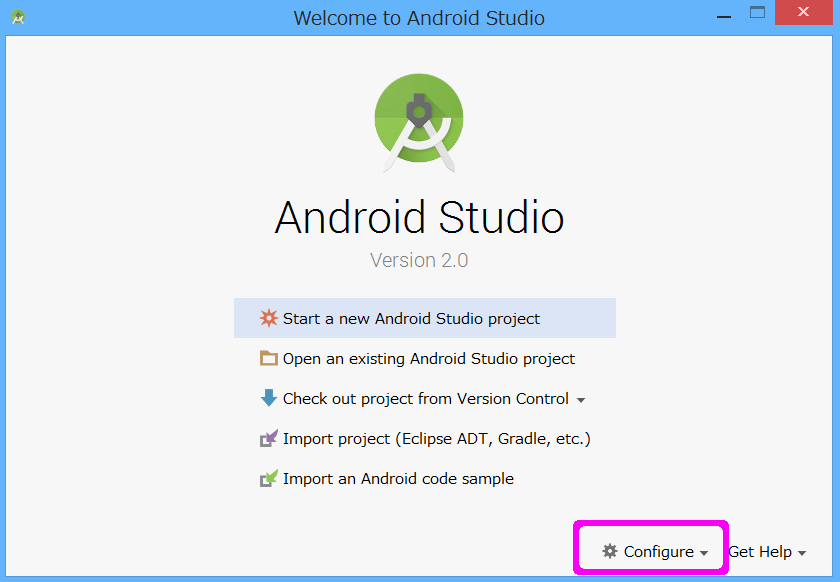Import an Android code sample
The height and width of the screenshot is (582, 840).
coord(425,479)
